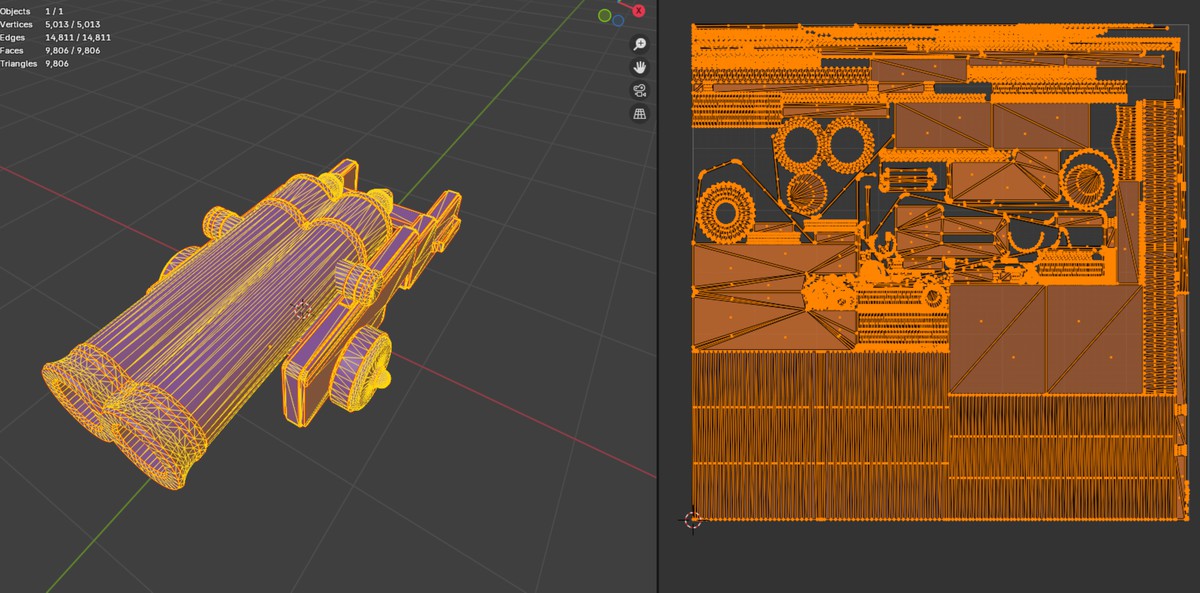
Task: Click the blue negative-Z axis gizmo circle
Action: tap(618, 20)
